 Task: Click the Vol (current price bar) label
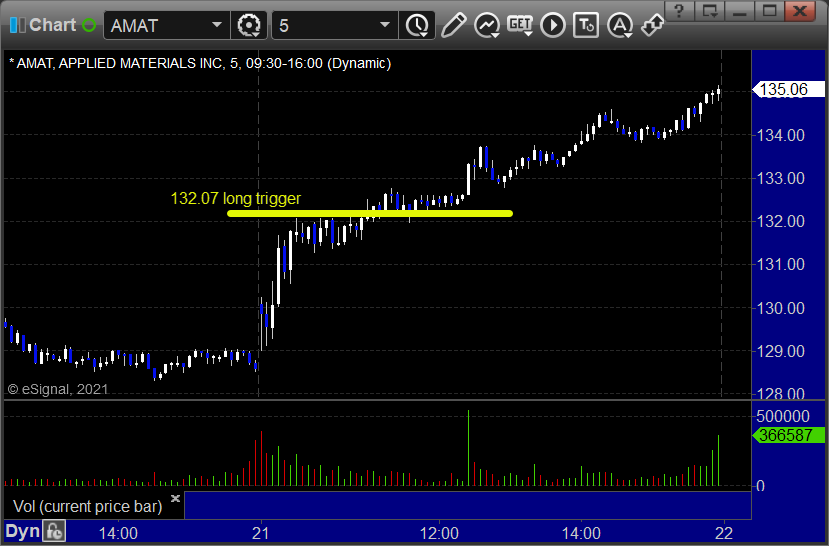point(88,506)
